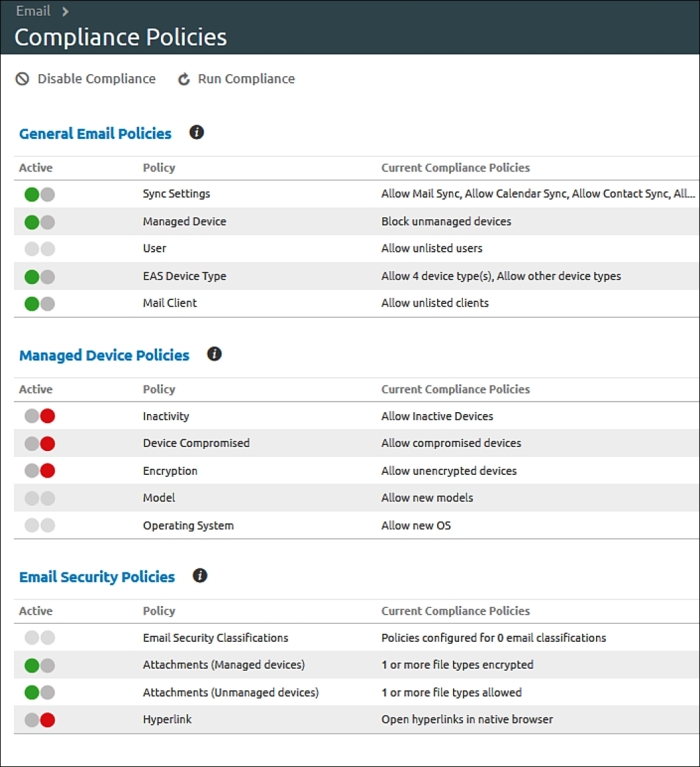Toggle Attachments (Managed devices) policy status
Viewport: 700px width, 767px height.
pyautogui.click(x=40, y=666)
